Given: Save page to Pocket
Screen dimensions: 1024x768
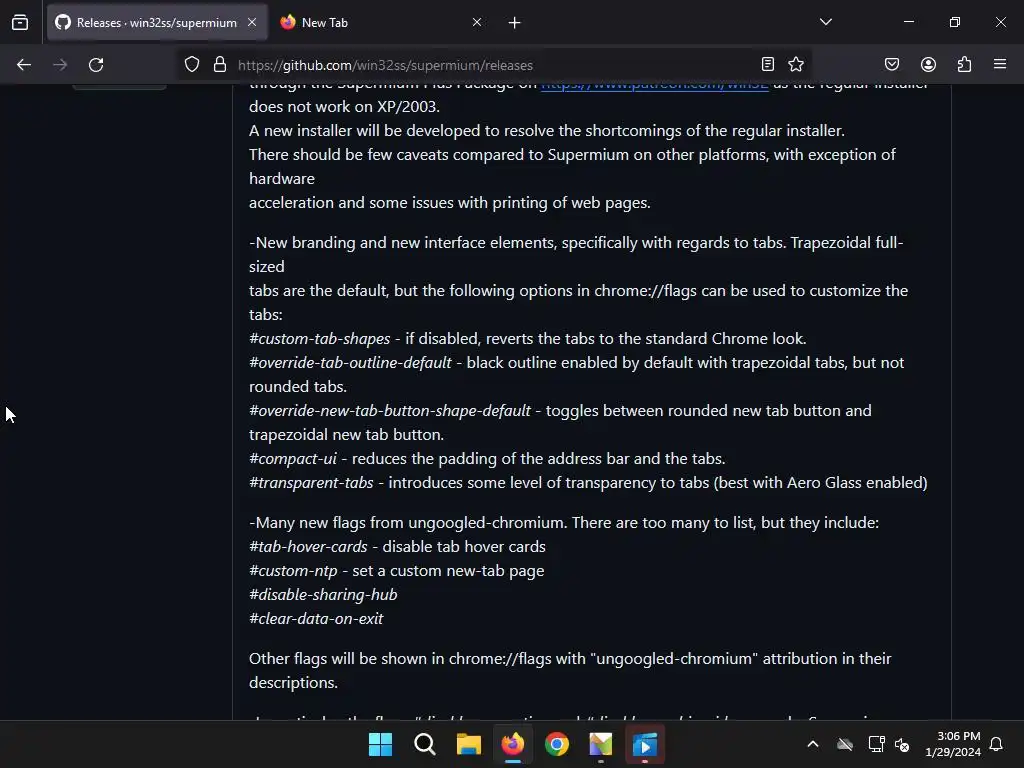Looking at the screenshot, I should [891, 64].
